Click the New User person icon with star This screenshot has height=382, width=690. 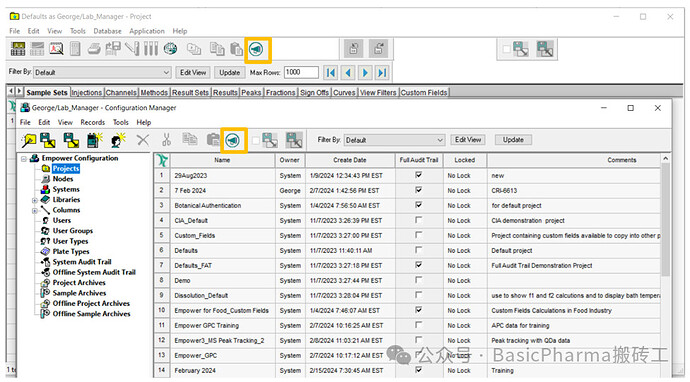point(118,140)
